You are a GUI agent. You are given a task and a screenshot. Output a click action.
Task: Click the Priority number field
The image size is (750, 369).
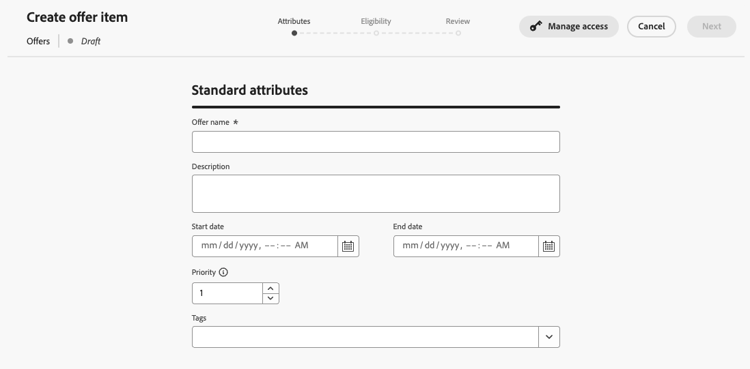(227, 293)
